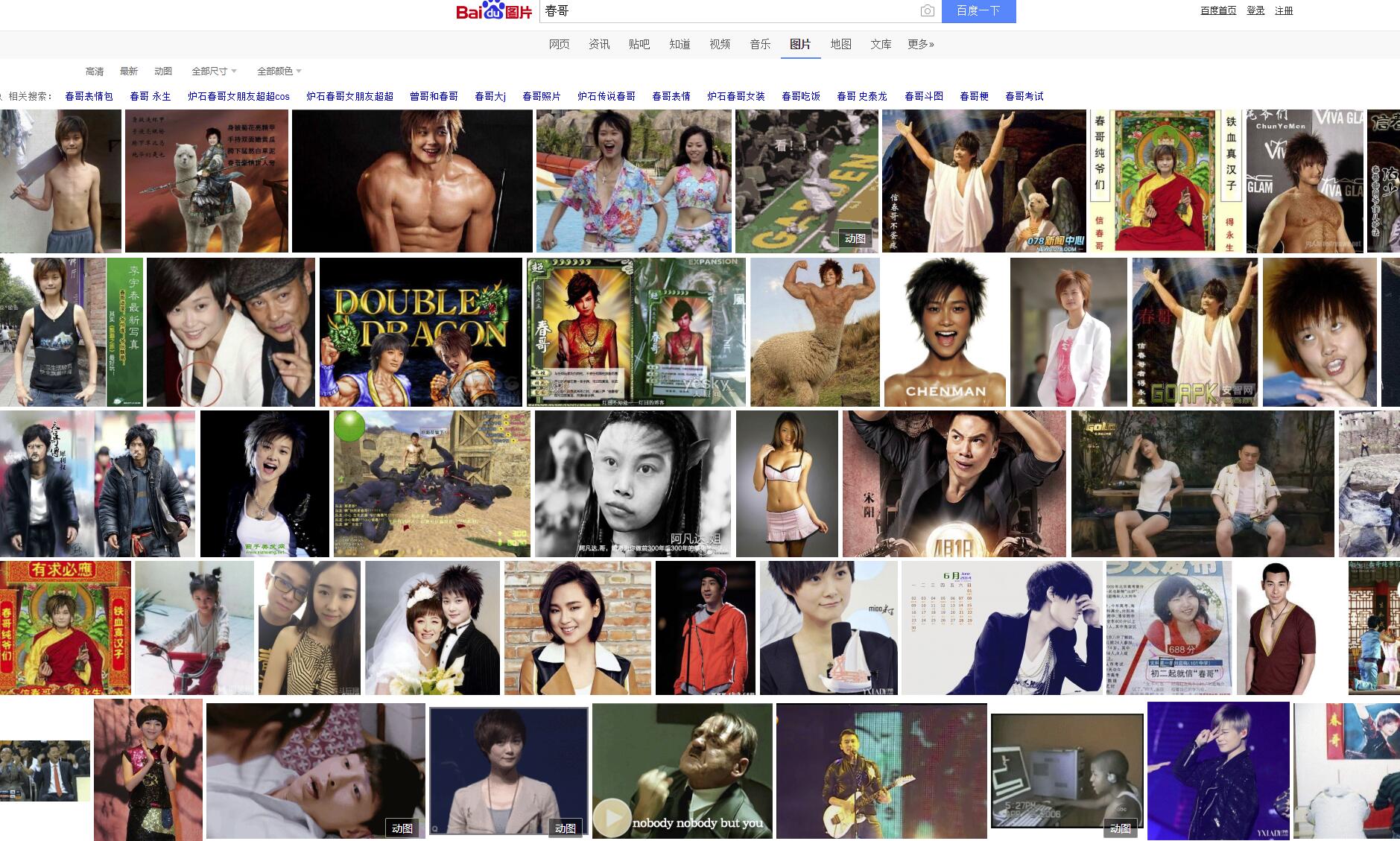
Task: Open the 宋阳 poster thumbnail
Action: click(954, 483)
